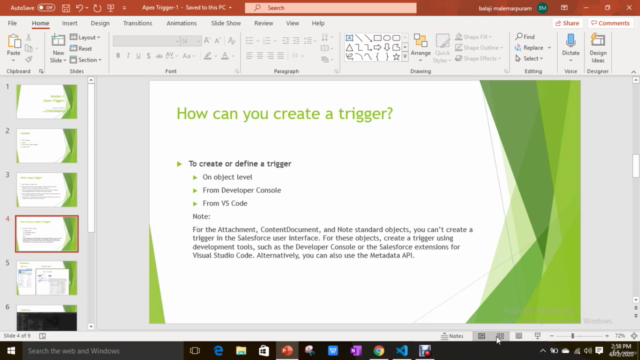The width and height of the screenshot is (640, 360).
Task: Click the Find button
Action: click(x=525, y=37)
